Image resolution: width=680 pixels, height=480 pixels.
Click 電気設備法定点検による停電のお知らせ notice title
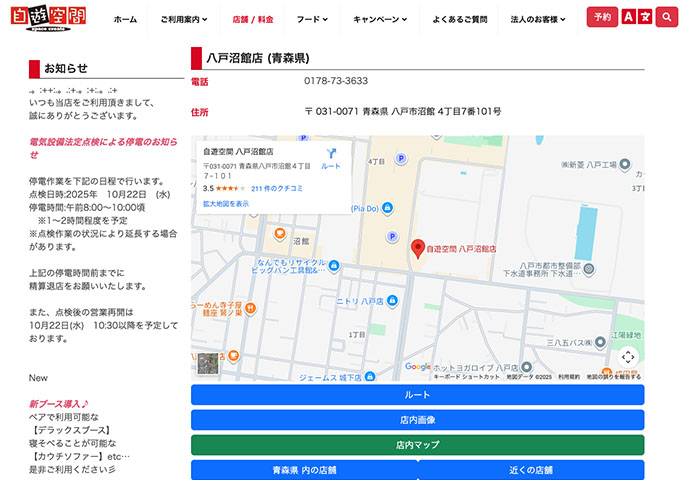(103, 148)
